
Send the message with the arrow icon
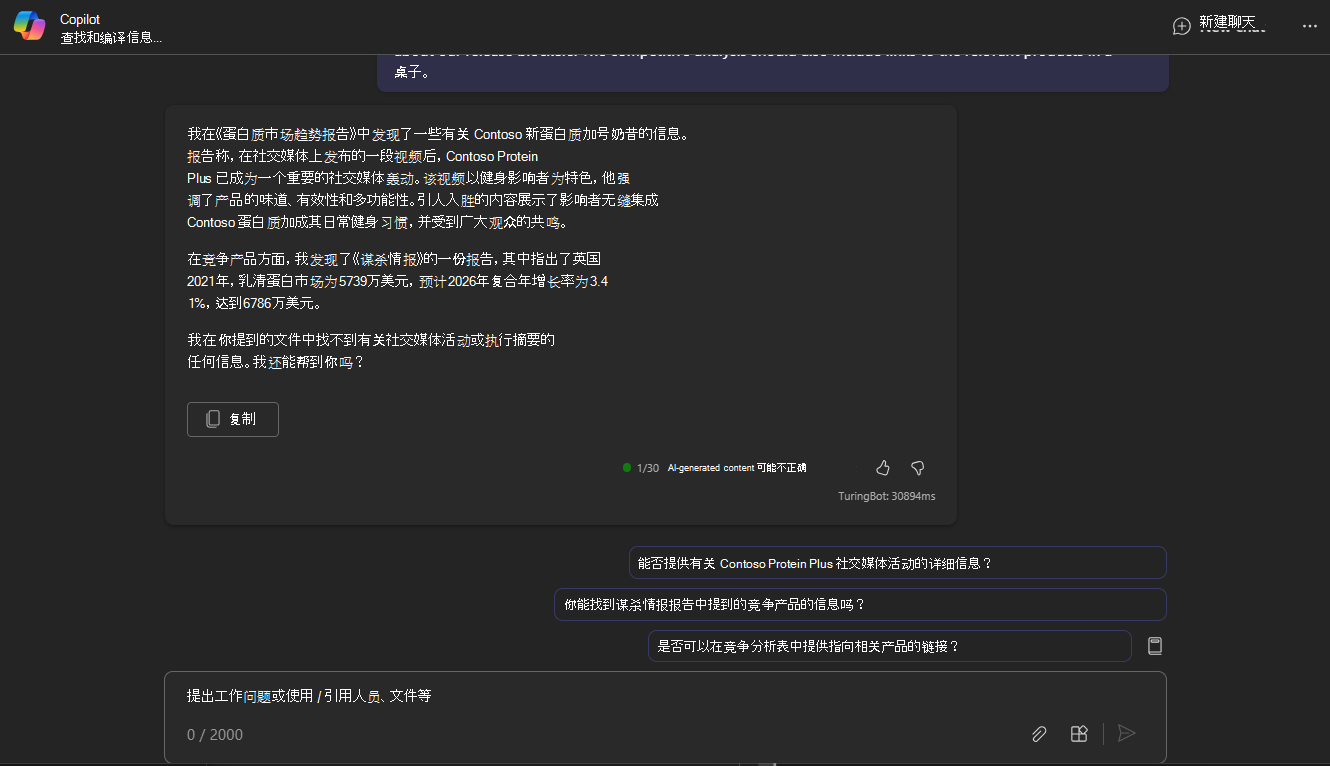(1127, 734)
